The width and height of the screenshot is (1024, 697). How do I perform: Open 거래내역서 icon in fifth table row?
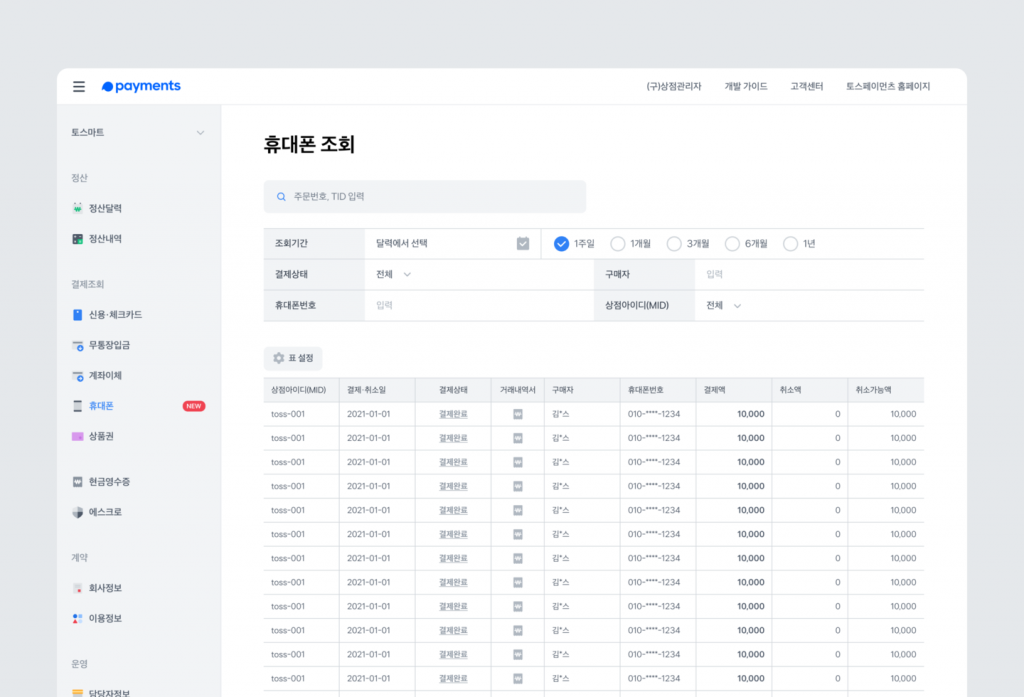(518, 510)
